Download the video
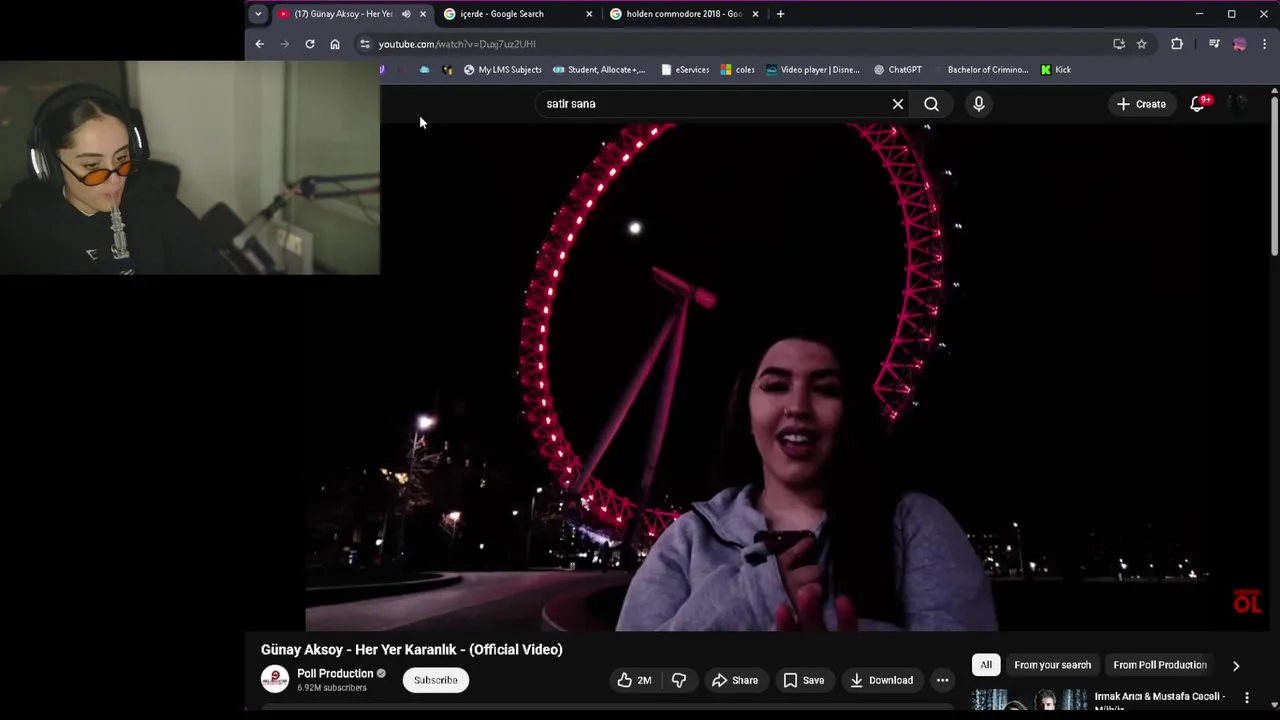The width and height of the screenshot is (1280, 720). tap(881, 680)
